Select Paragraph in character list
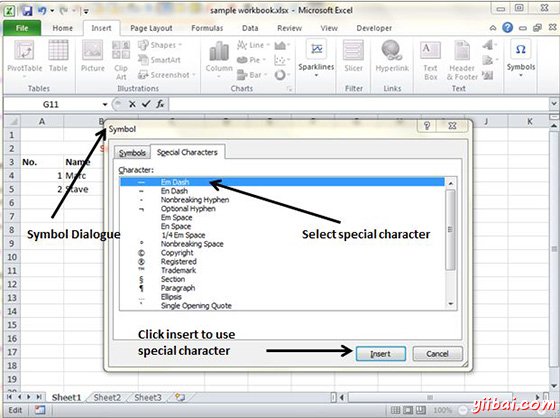The image size is (560, 418). (282, 288)
